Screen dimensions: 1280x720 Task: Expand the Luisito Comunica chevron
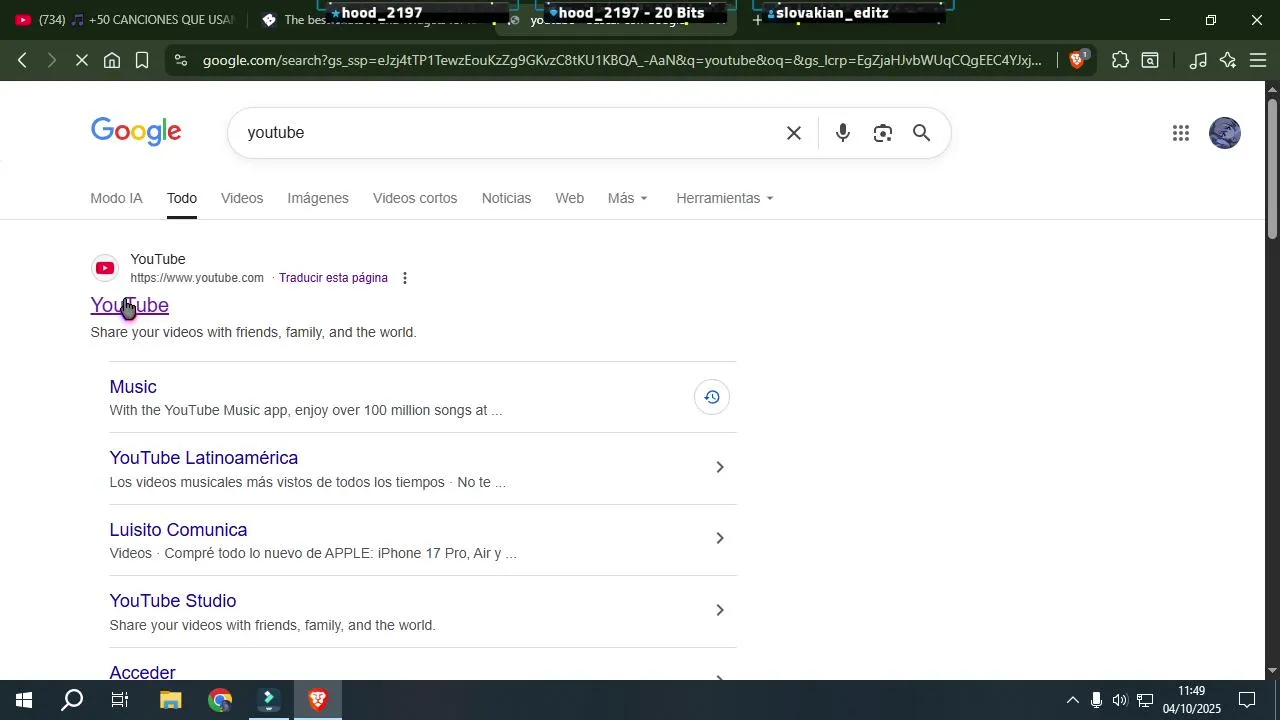coord(719,538)
